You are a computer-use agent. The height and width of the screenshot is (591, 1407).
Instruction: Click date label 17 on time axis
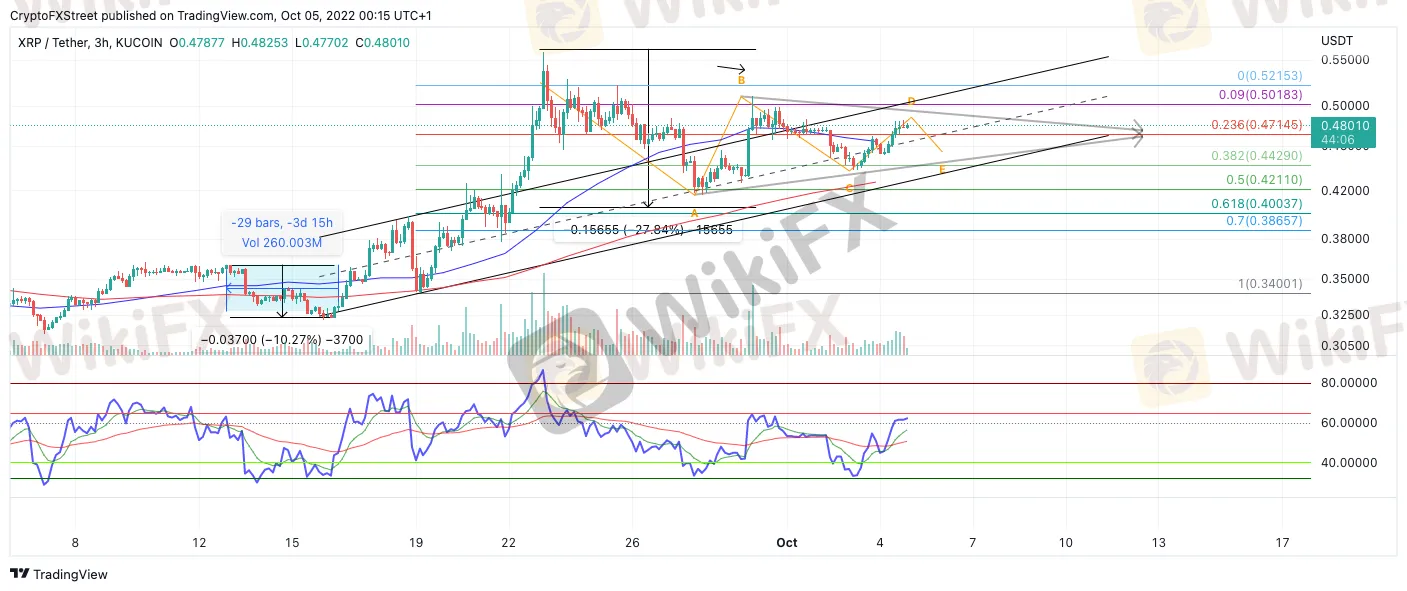[1282, 542]
